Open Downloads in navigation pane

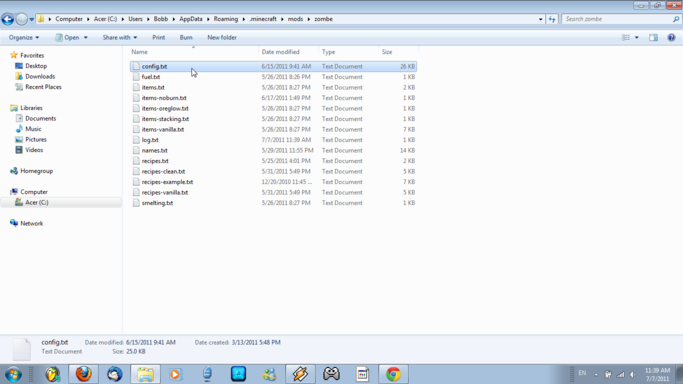pyautogui.click(x=35, y=76)
